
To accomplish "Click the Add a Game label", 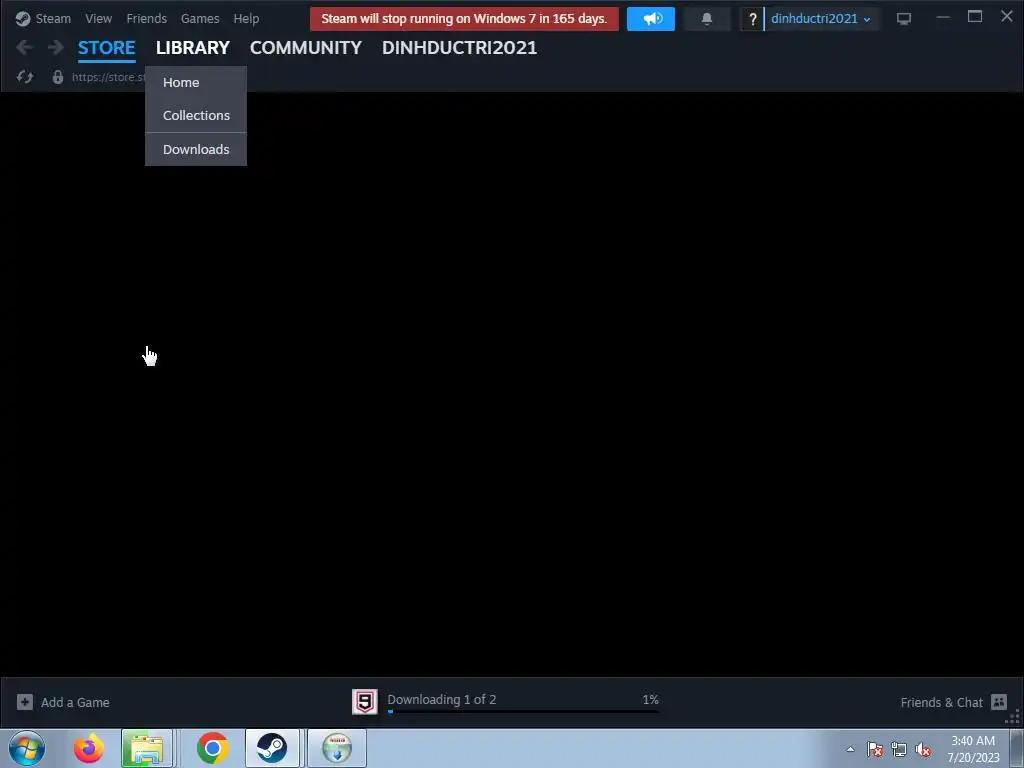I will pyautogui.click(x=75, y=703).
